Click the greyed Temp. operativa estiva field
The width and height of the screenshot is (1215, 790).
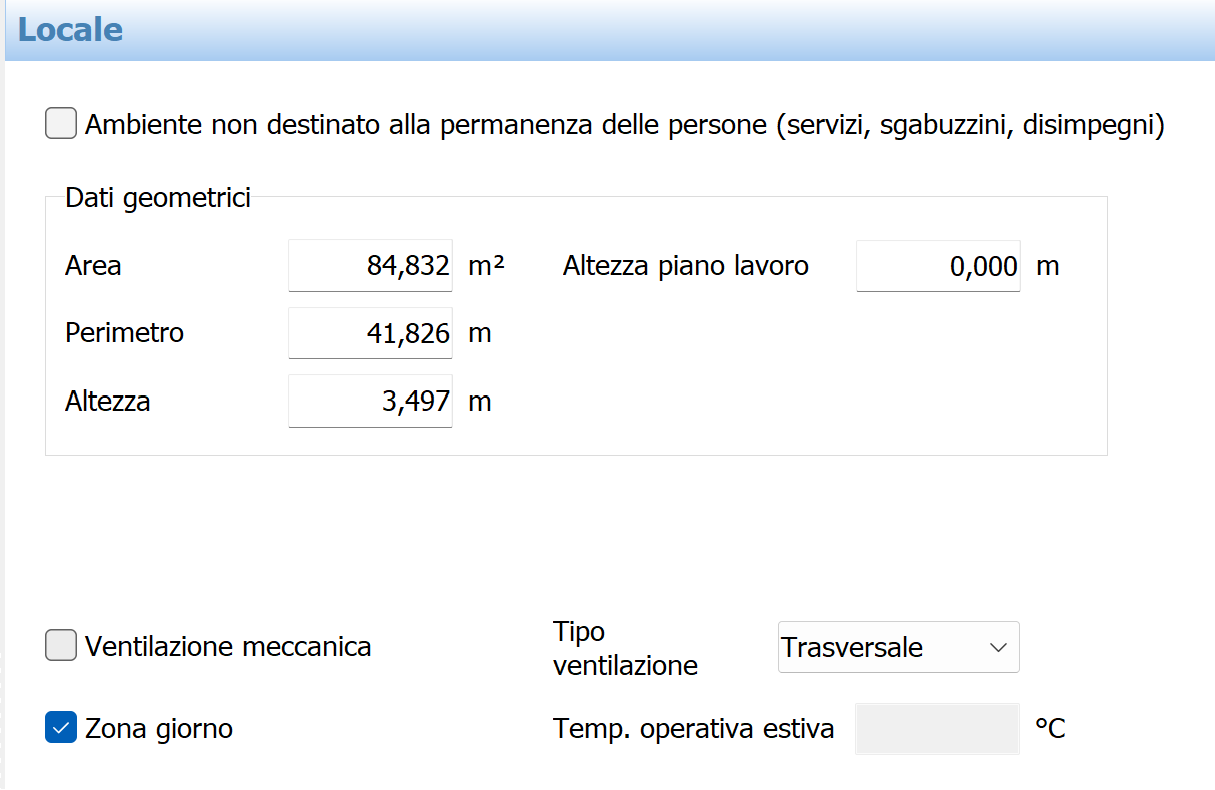(937, 729)
